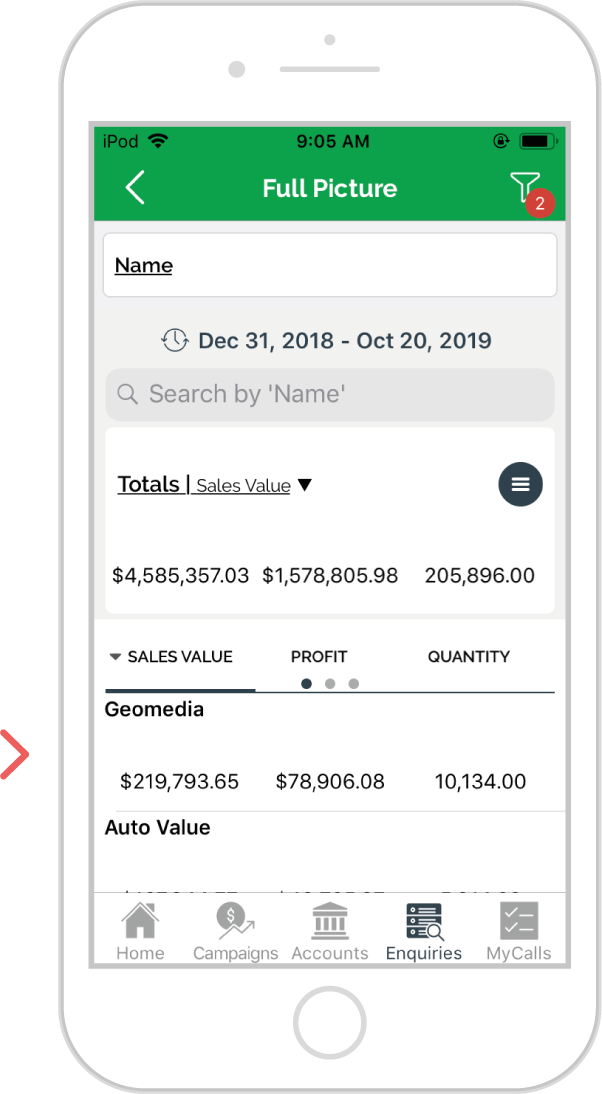Select the PROFIT column header

pos(319,657)
